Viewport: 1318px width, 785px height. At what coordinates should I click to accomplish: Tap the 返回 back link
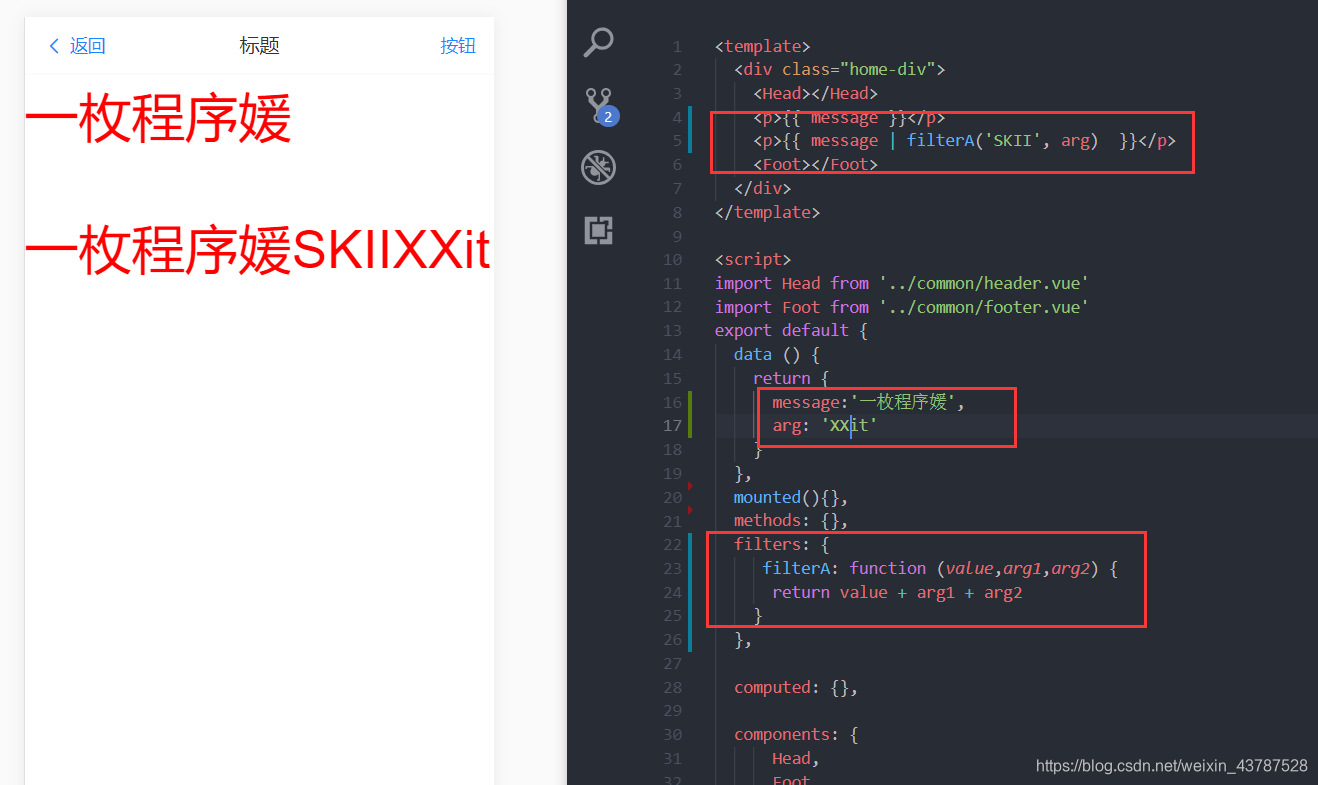click(x=87, y=46)
